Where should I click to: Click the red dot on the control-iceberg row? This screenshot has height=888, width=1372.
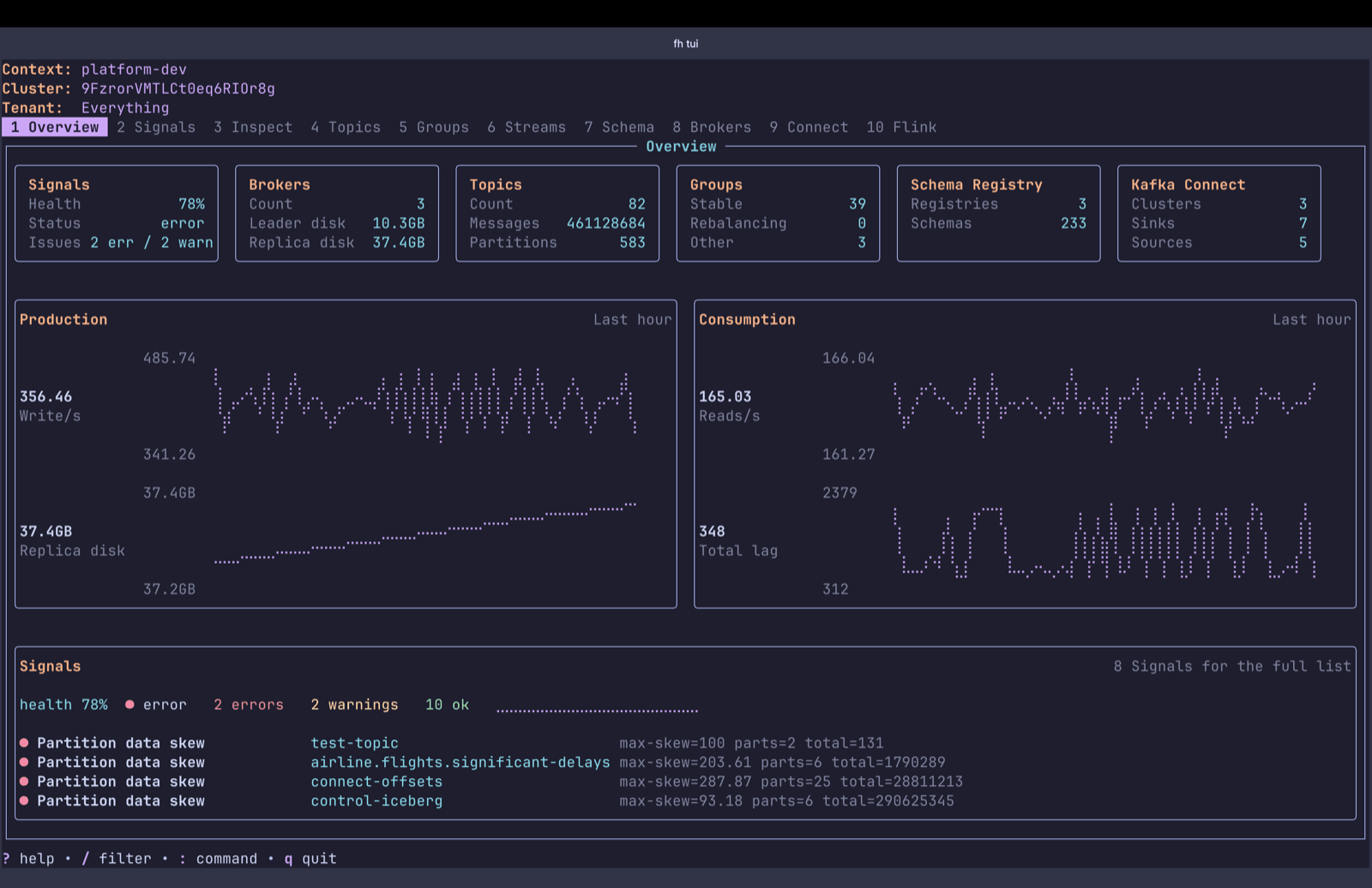(x=24, y=800)
